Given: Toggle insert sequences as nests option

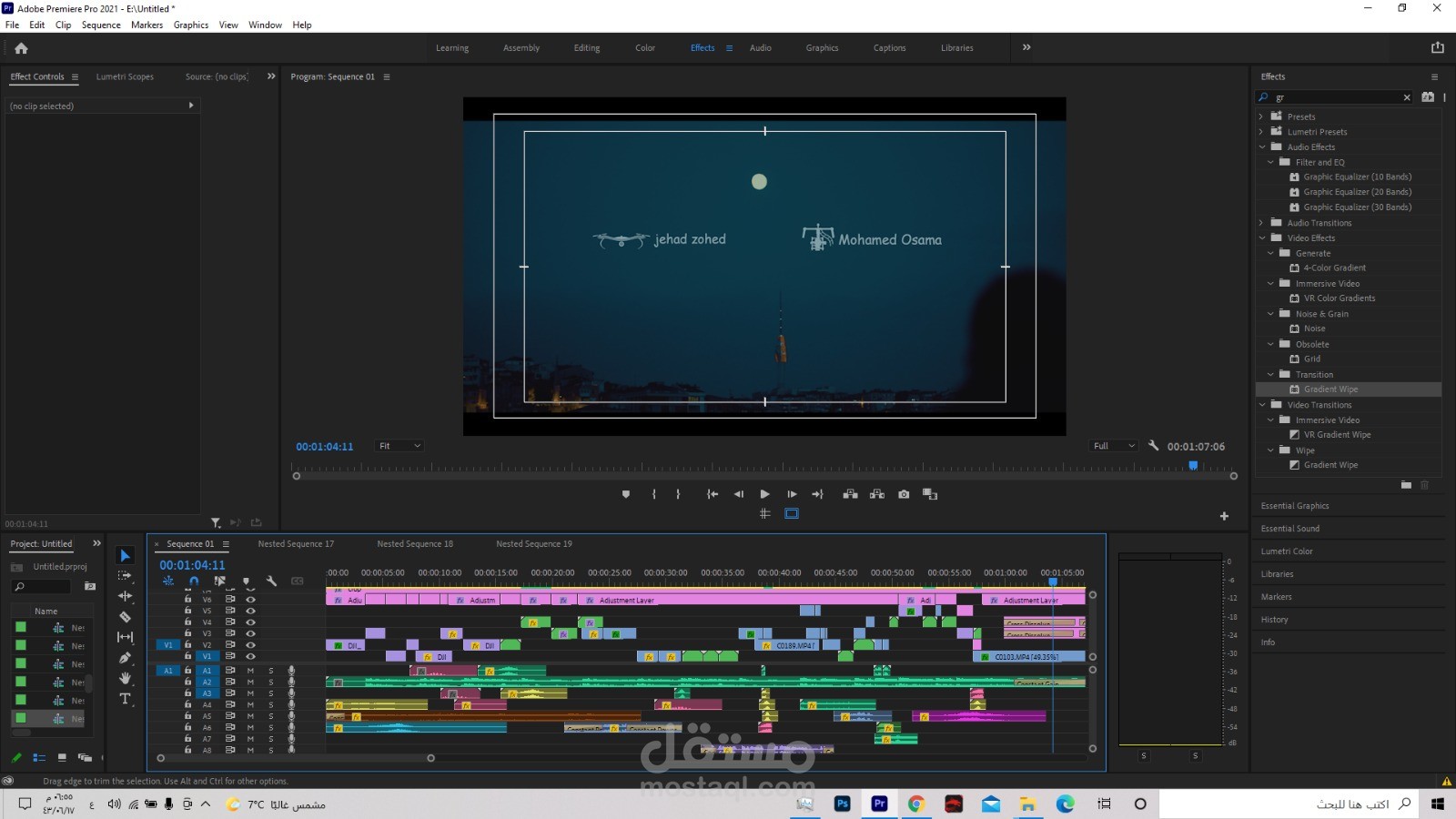Looking at the screenshot, I should [168, 581].
